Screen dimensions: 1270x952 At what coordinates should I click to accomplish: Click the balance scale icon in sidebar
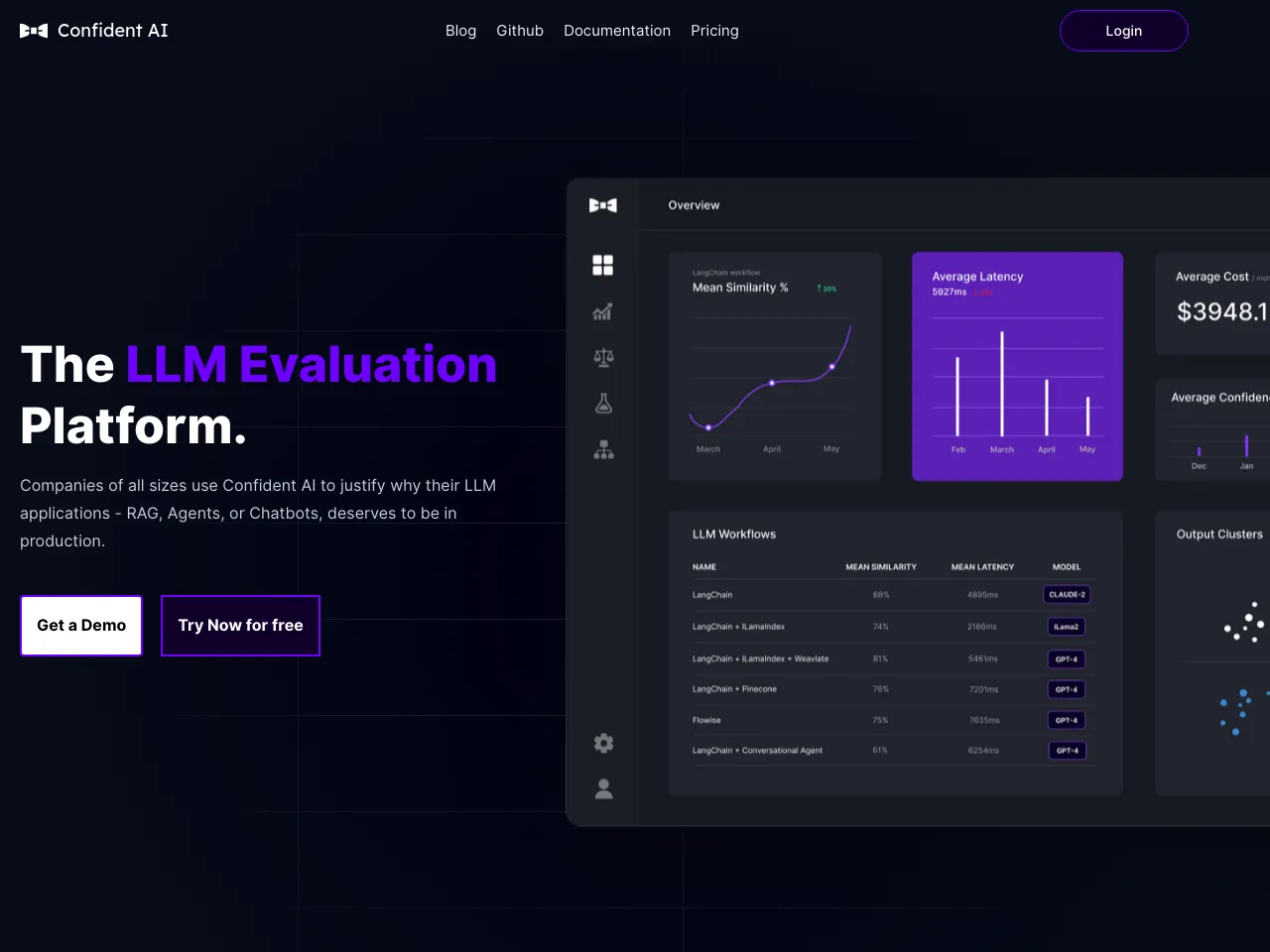pos(602,357)
